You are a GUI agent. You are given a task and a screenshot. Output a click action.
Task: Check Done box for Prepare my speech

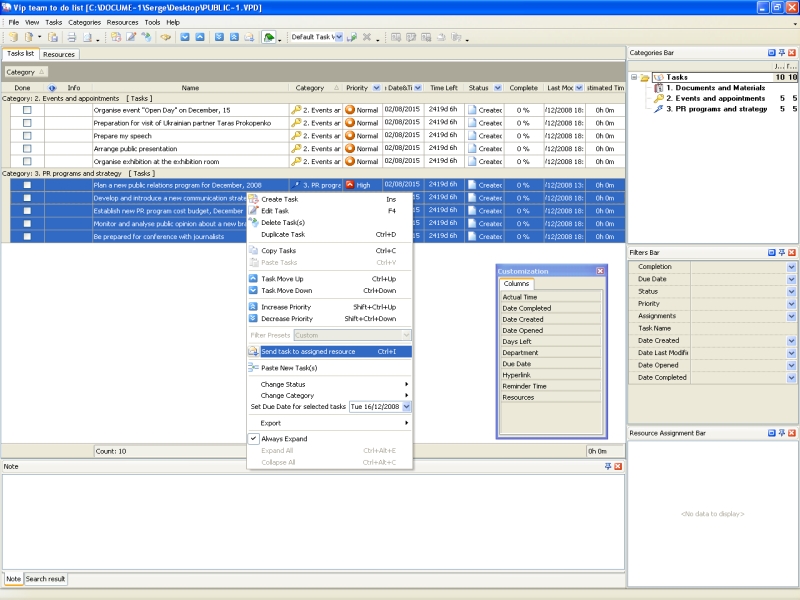(27, 136)
